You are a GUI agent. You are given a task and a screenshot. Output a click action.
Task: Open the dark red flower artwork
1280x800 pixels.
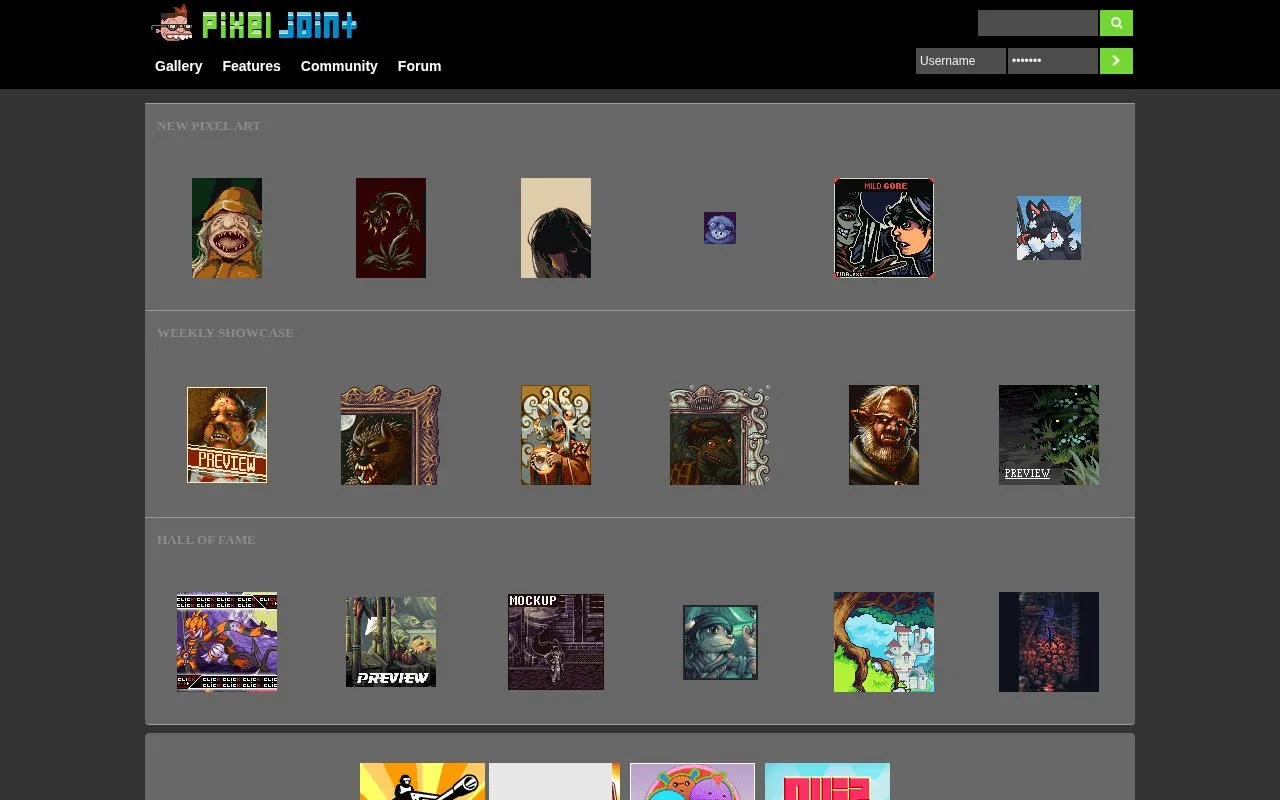pos(391,228)
